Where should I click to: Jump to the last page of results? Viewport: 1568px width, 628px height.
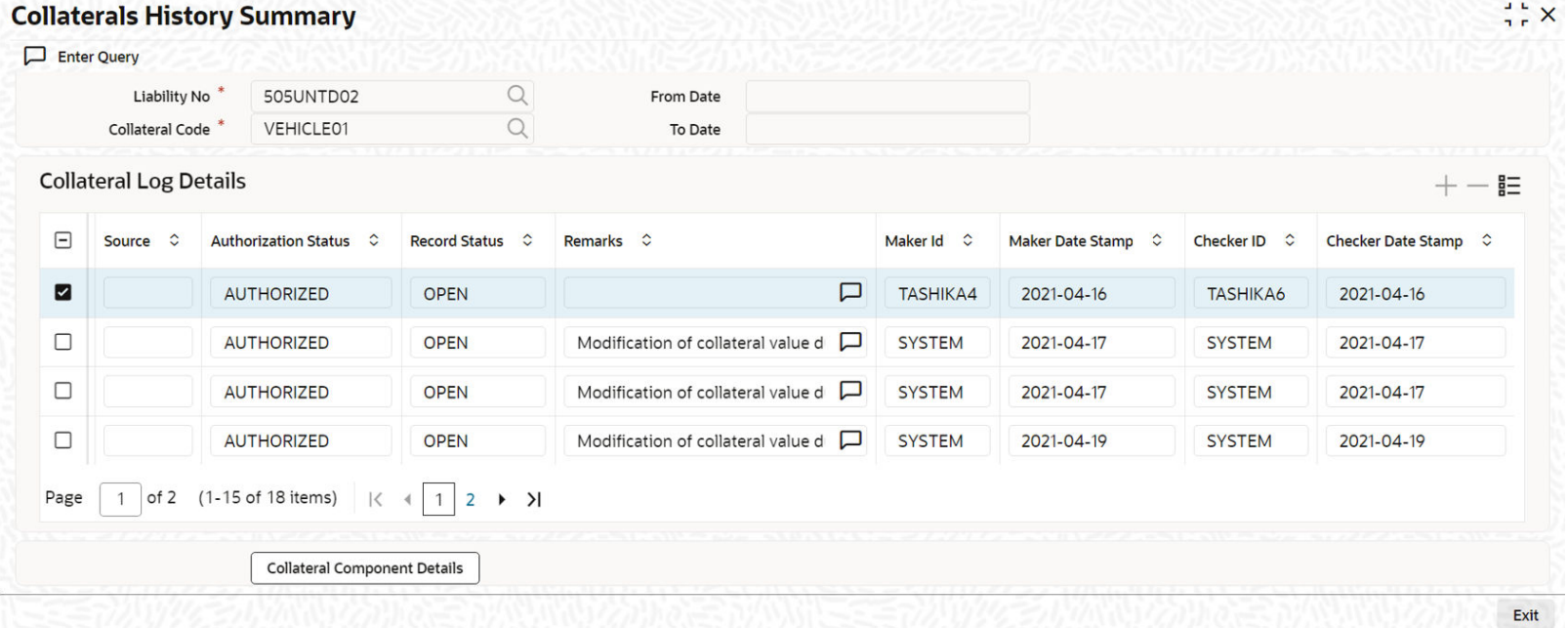pos(534,499)
